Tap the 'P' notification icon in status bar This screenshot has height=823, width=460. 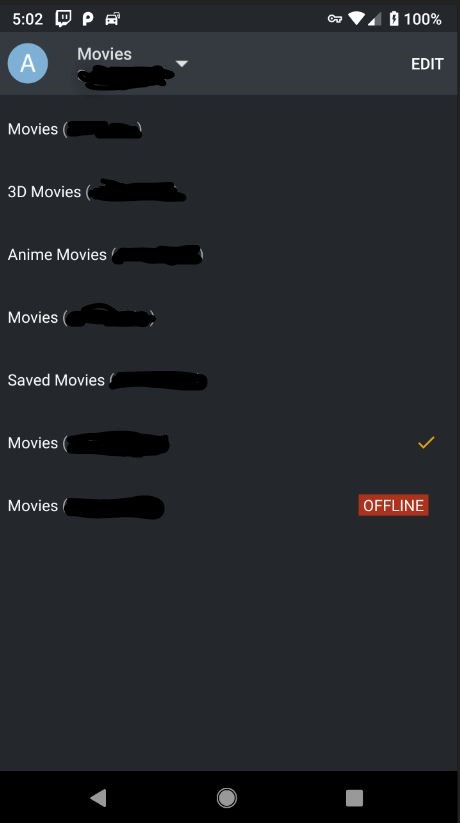(88, 19)
